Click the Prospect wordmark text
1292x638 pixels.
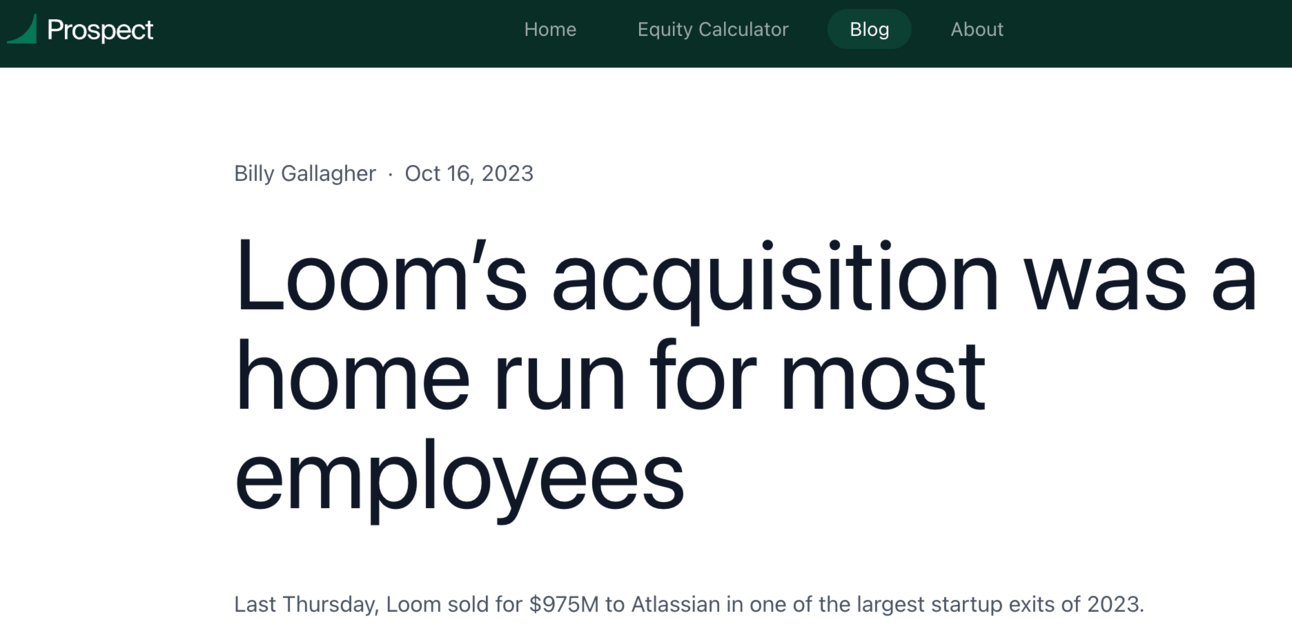coord(100,30)
